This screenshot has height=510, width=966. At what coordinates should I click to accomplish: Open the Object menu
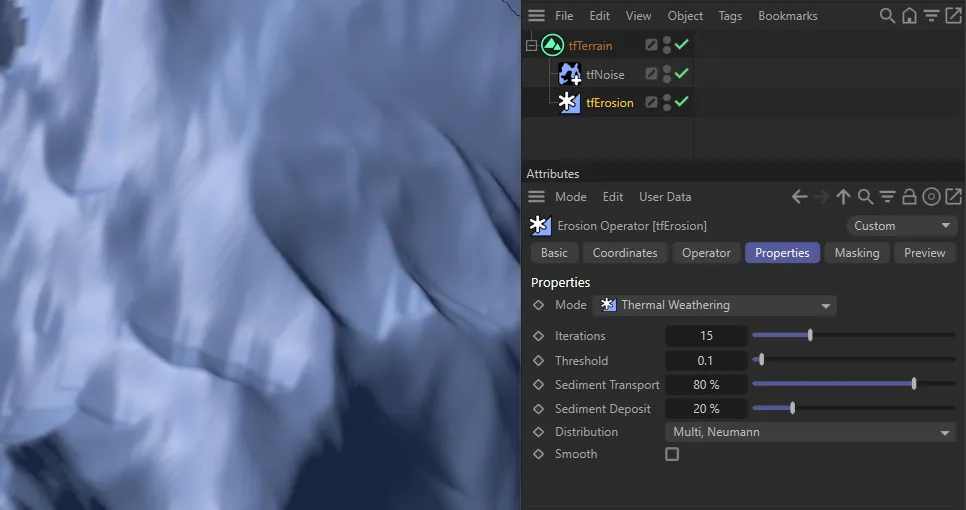point(685,16)
